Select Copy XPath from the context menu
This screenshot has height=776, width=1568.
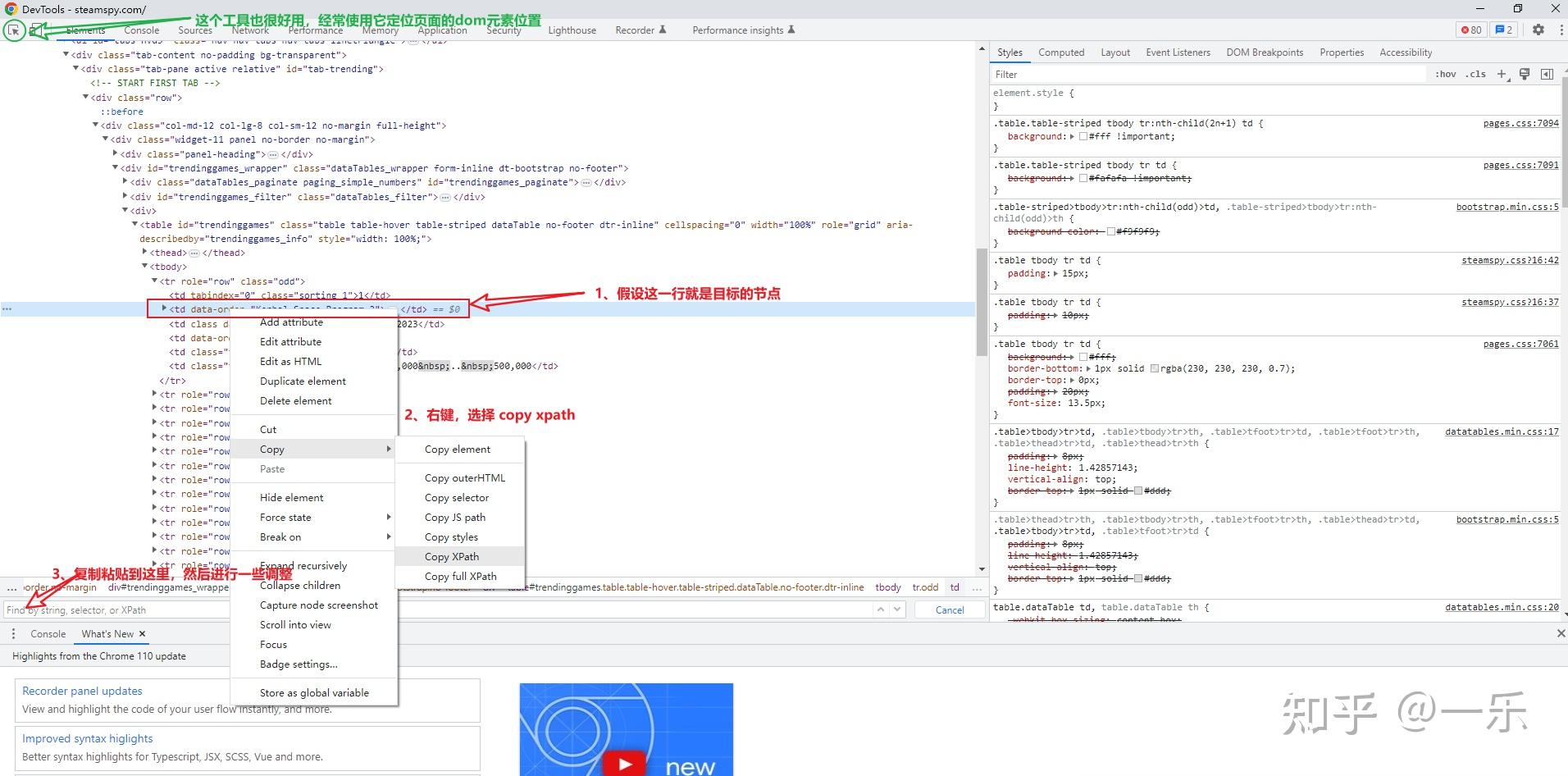(x=452, y=556)
